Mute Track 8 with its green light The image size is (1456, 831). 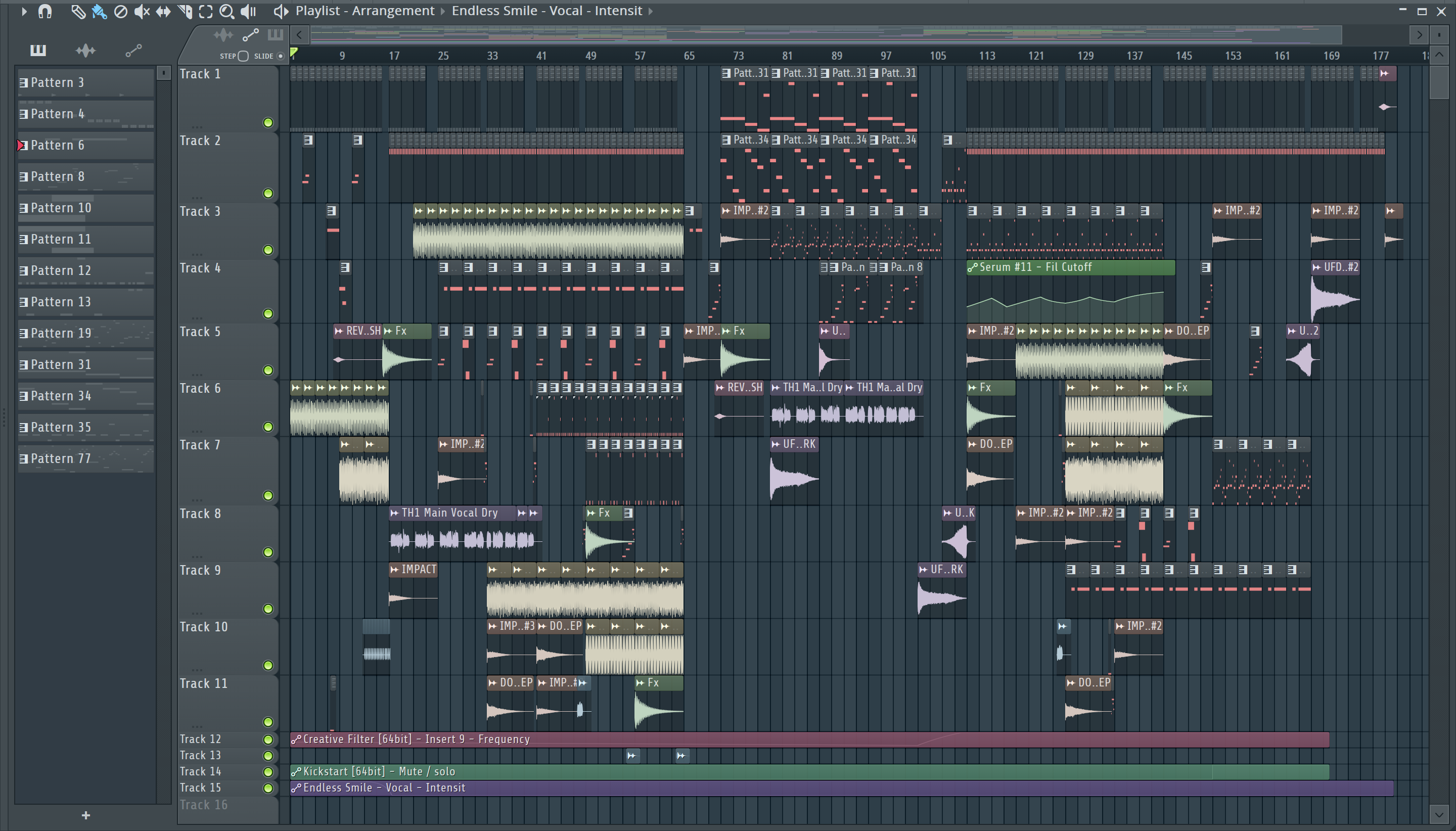(267, 552)
